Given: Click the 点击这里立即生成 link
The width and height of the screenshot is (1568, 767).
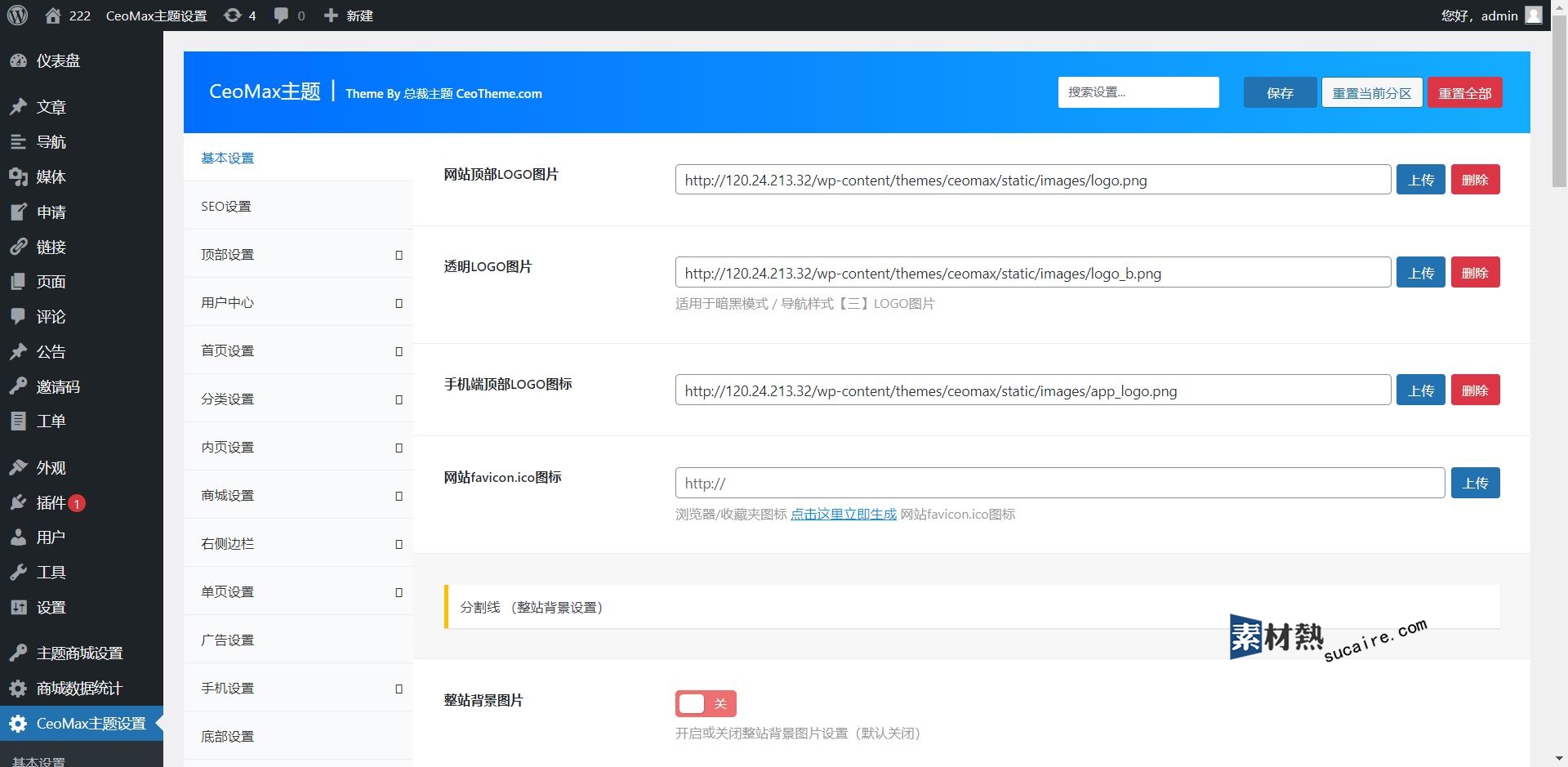Looking at the screenshot, I should click(x=844, y=514).
